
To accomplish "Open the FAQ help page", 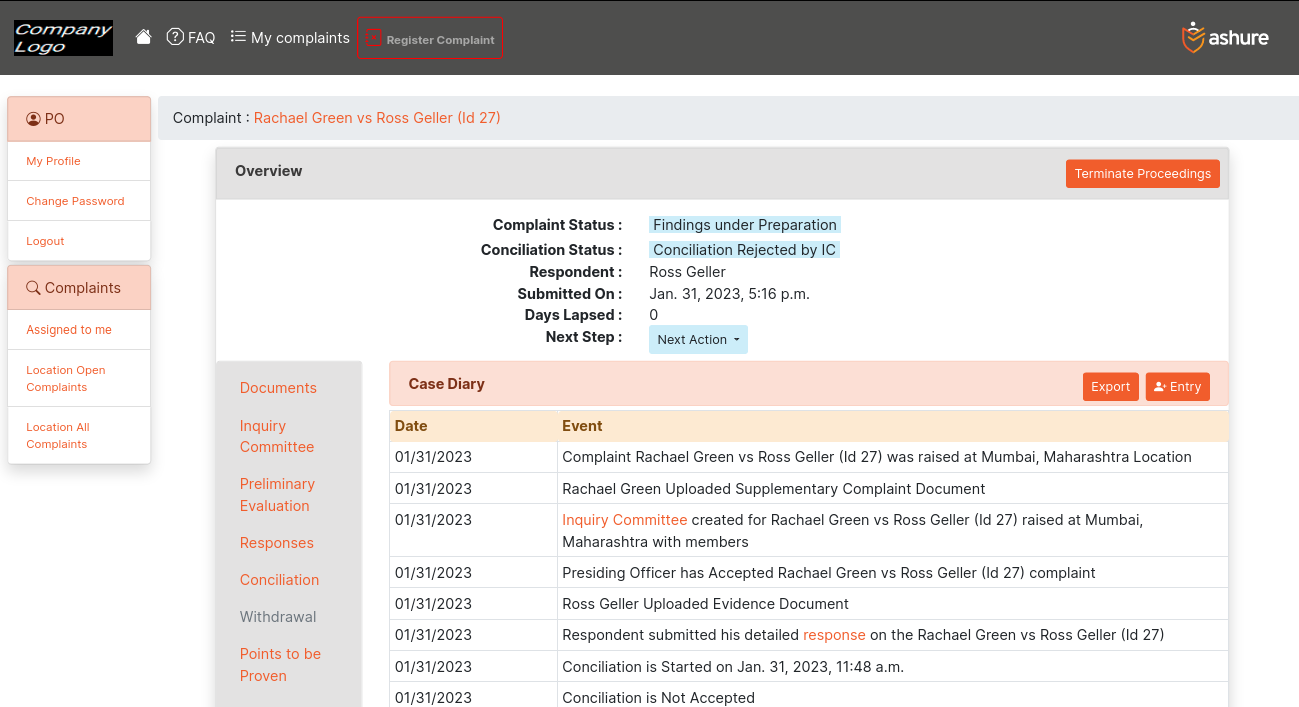I will click(191, 37).
